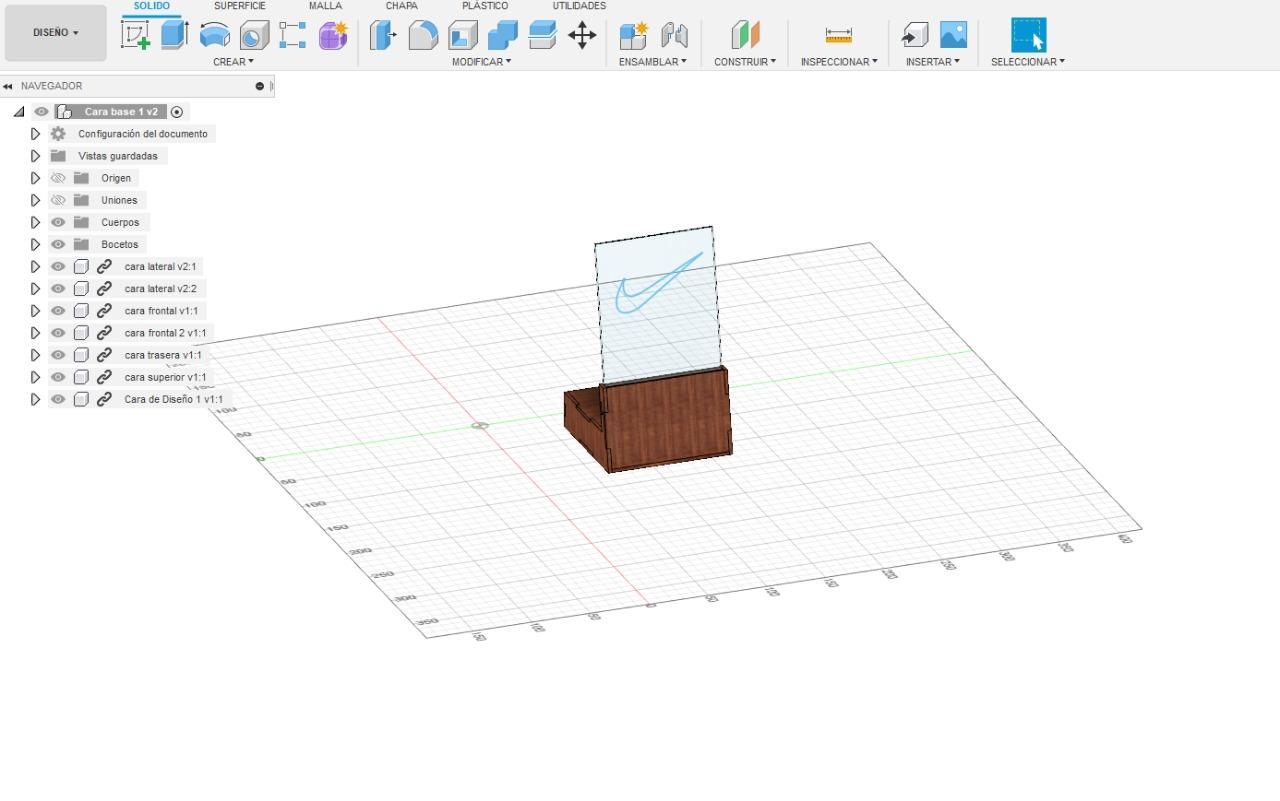
Task: Select the Shell tool
Action: 463,36
